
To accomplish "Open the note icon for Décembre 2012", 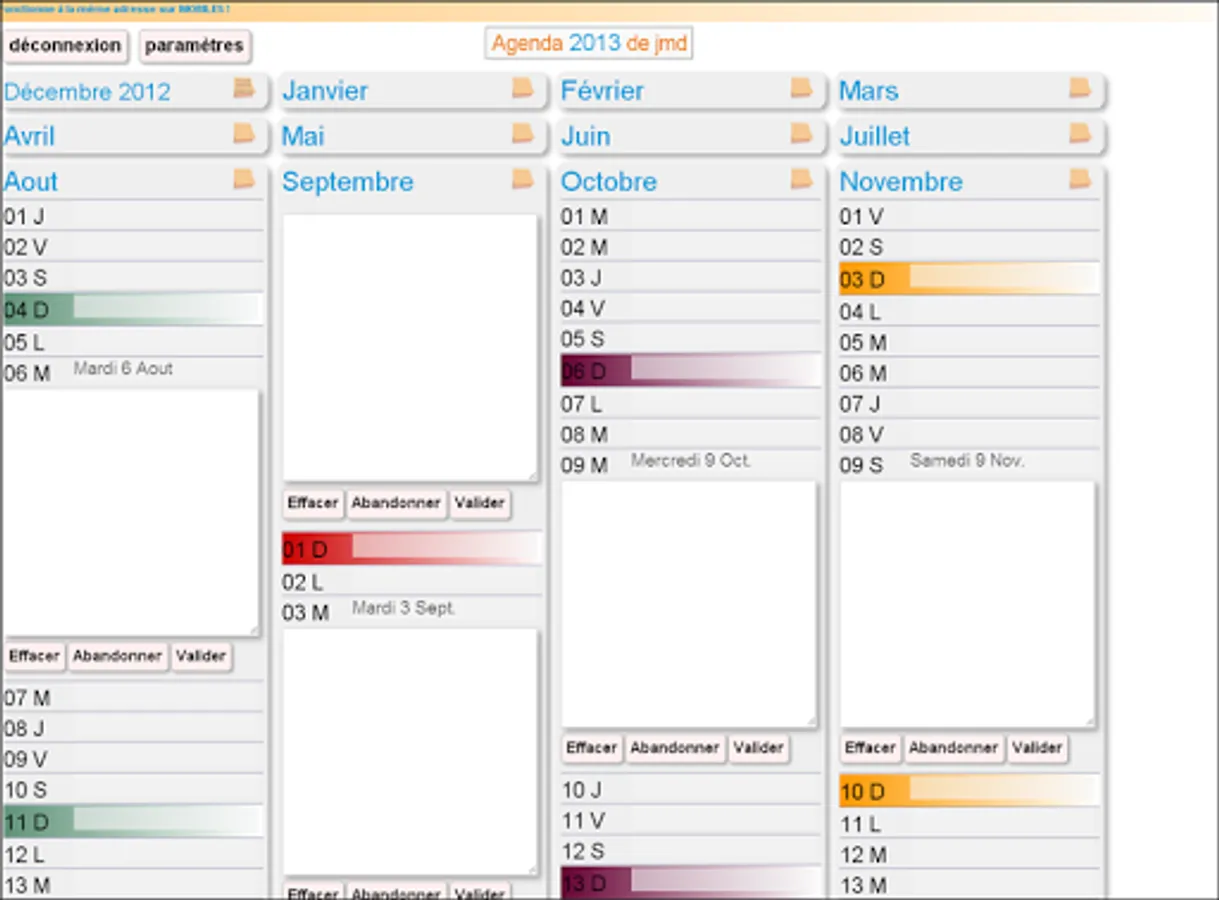I will pyautogui.click(x=244, y=88).
